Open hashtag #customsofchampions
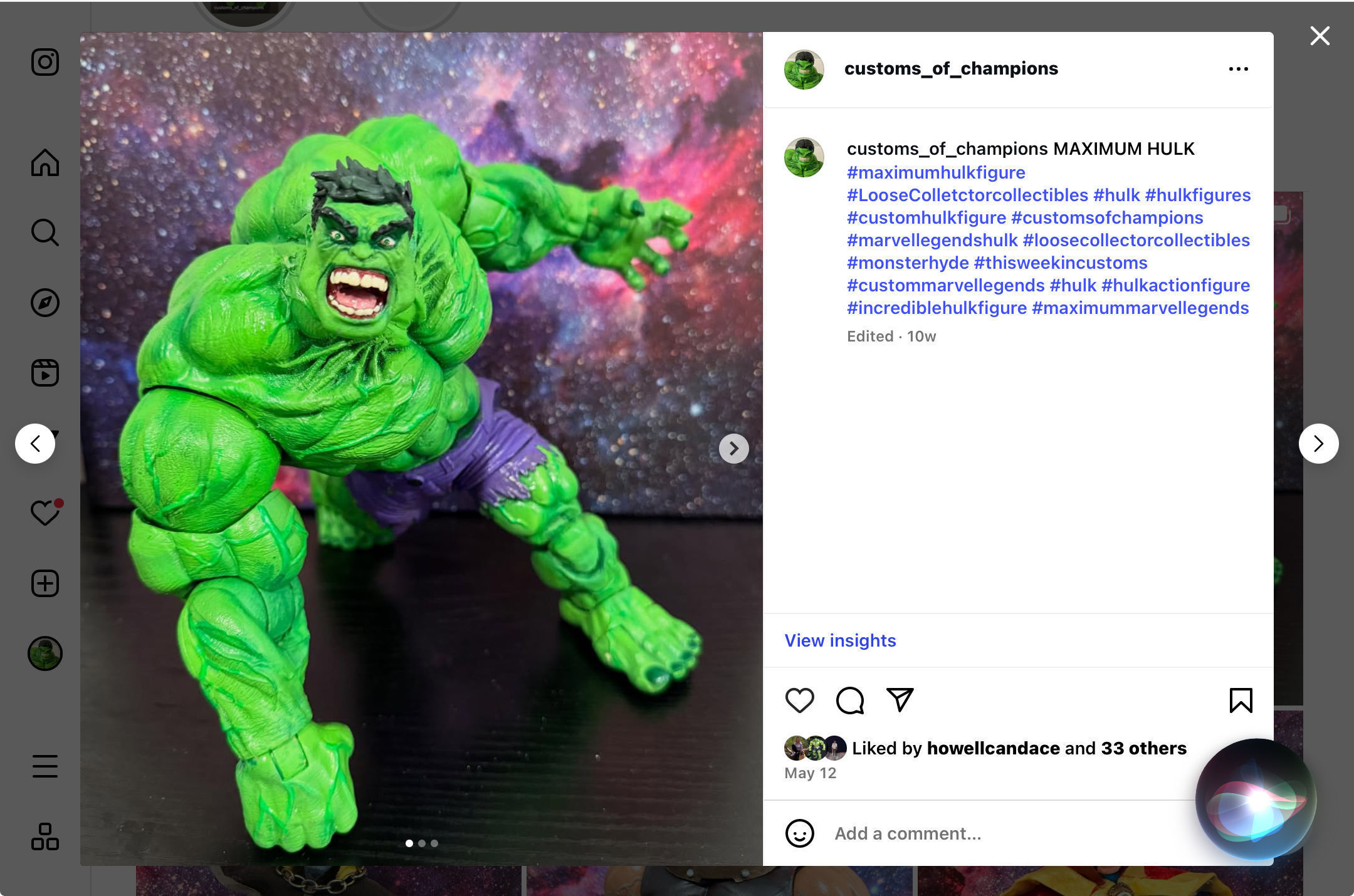The width and height of the screenshot is (1354, 896). pyautogui.click(x=1107, y=217)
